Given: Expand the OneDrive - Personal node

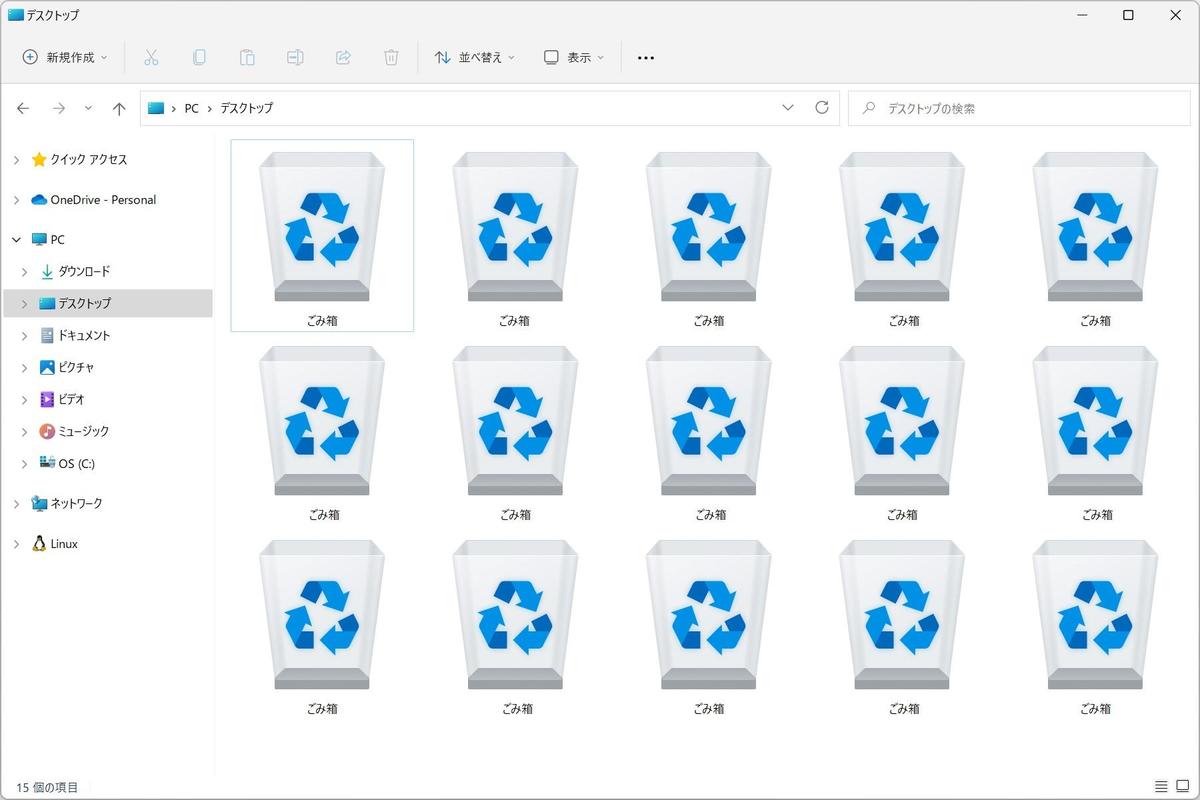Looking at the screenshot, I should click(x=16, y=200).
